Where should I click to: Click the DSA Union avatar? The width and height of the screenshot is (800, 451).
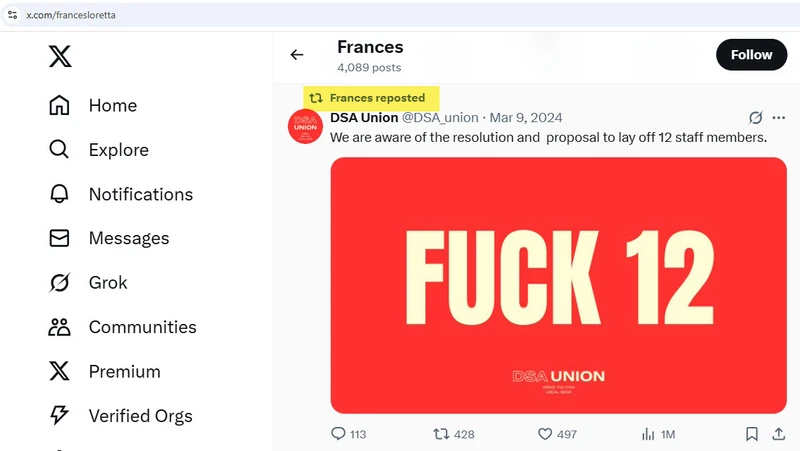(x=305, y=127)
